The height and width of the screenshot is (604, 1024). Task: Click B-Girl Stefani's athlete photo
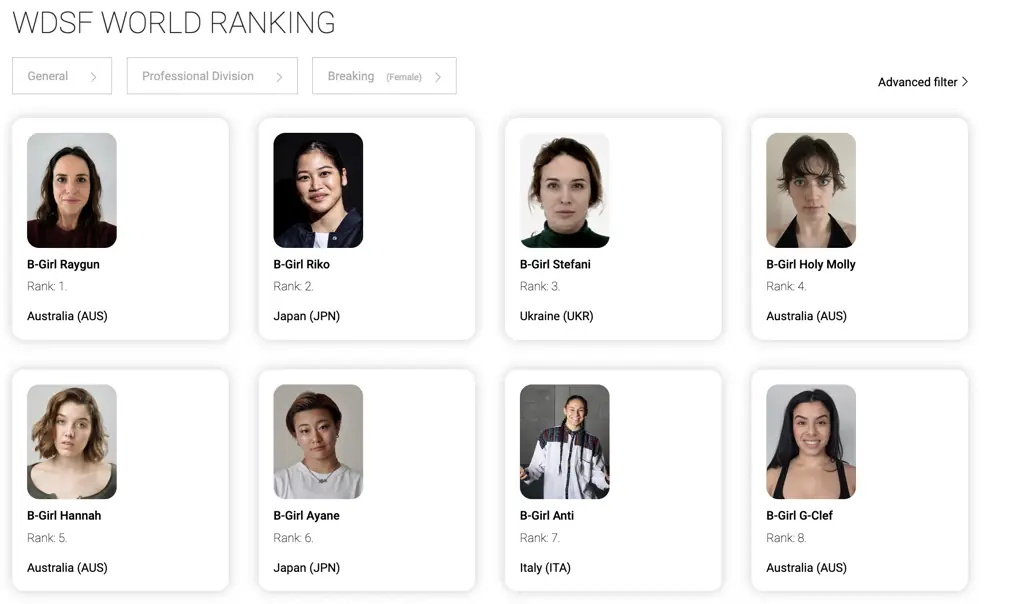click(x=564, y=190)
